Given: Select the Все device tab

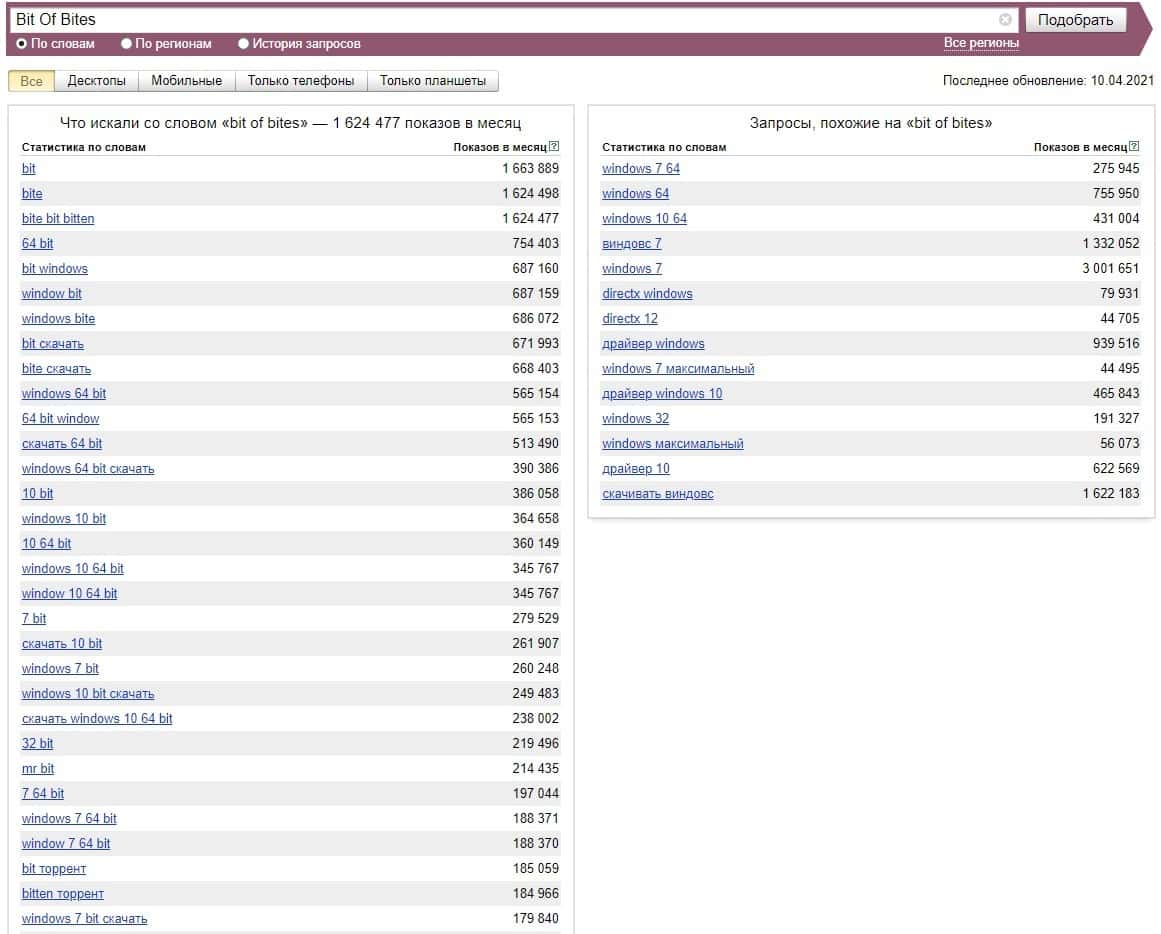Looking at the screenshot, I should click(x=32, y=81).
